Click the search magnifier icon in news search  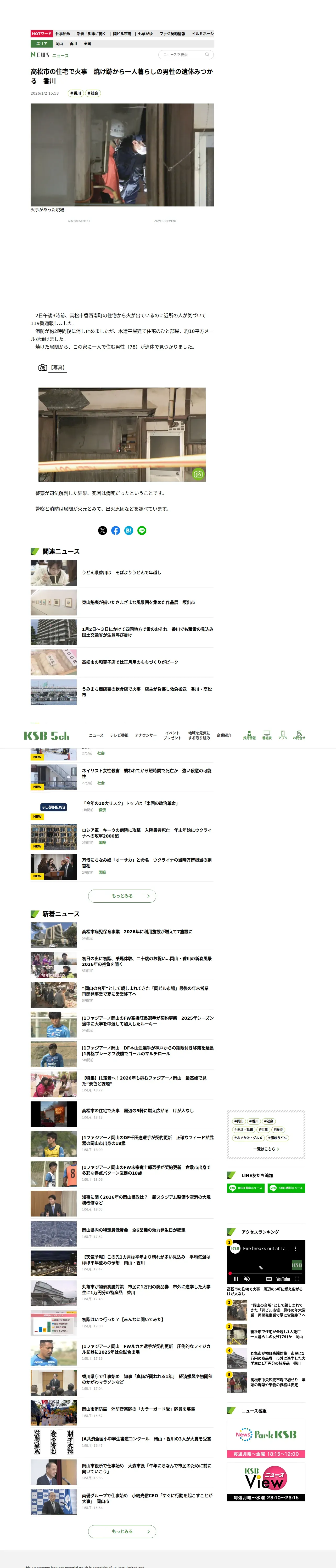[207, 55]
